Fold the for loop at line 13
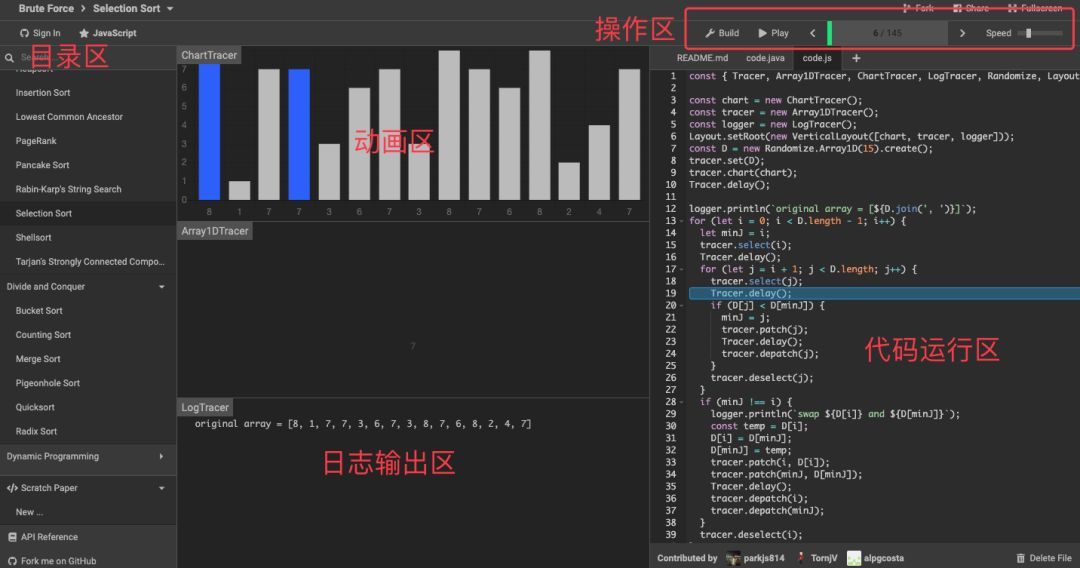The width and height of the screenshot is (1080, 568). pos(682,221)
